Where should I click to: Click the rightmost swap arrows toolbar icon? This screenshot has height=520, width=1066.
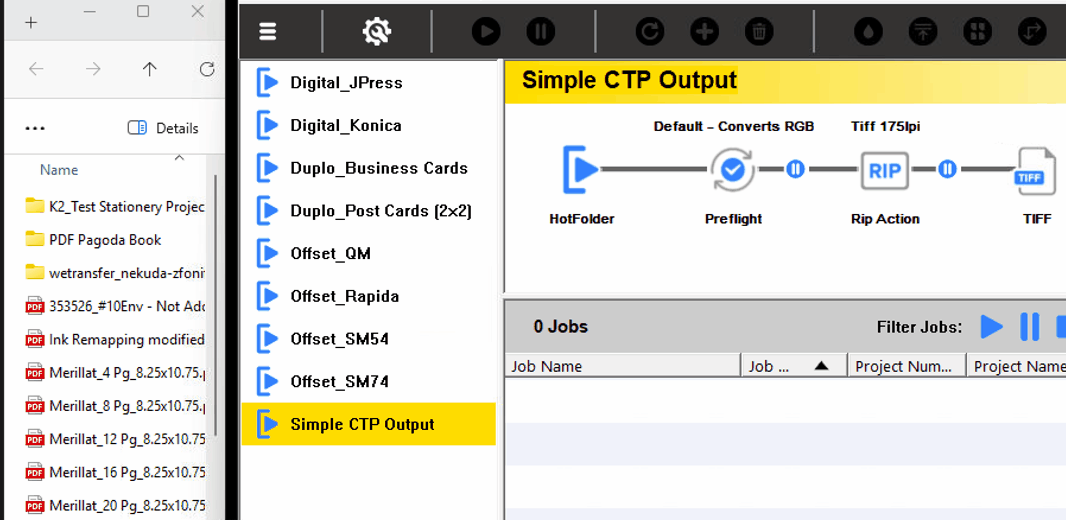pos(1032,31)
